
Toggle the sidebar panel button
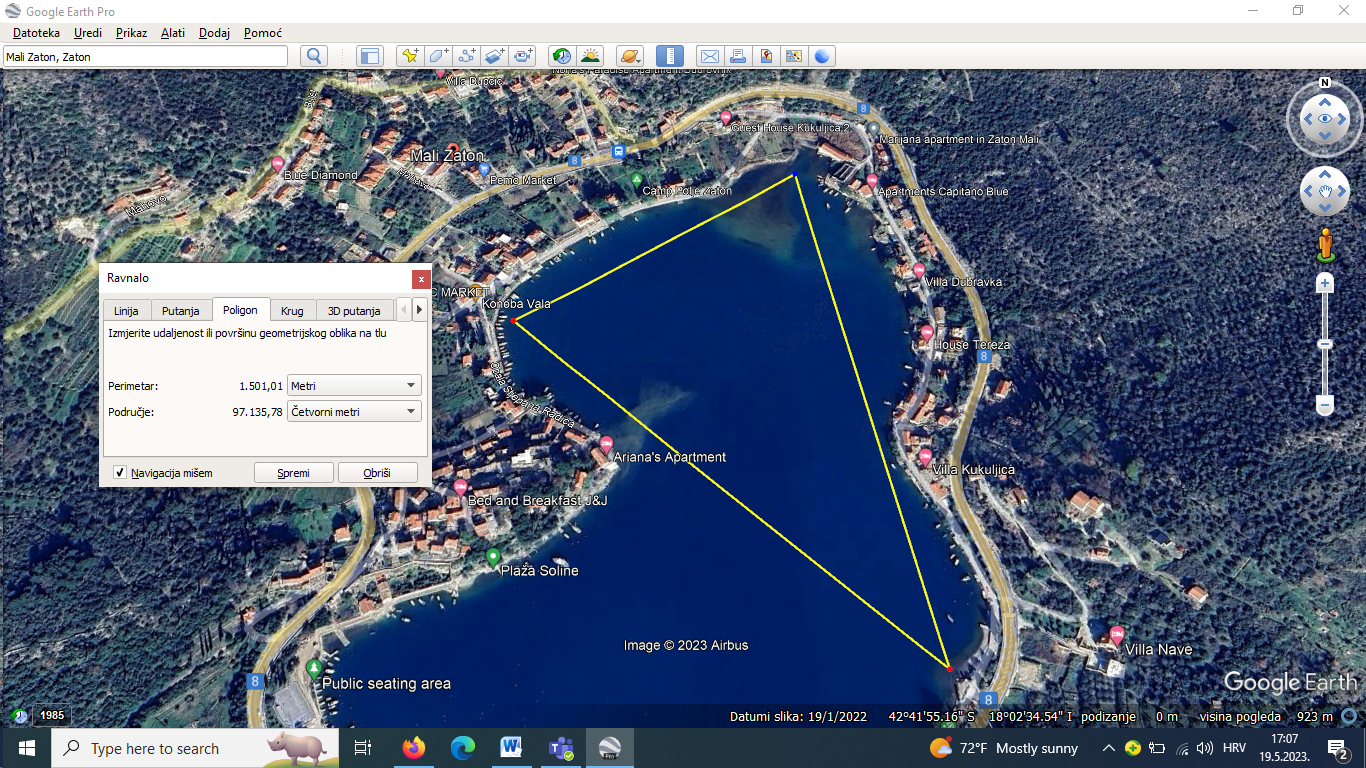pos(370,57)
